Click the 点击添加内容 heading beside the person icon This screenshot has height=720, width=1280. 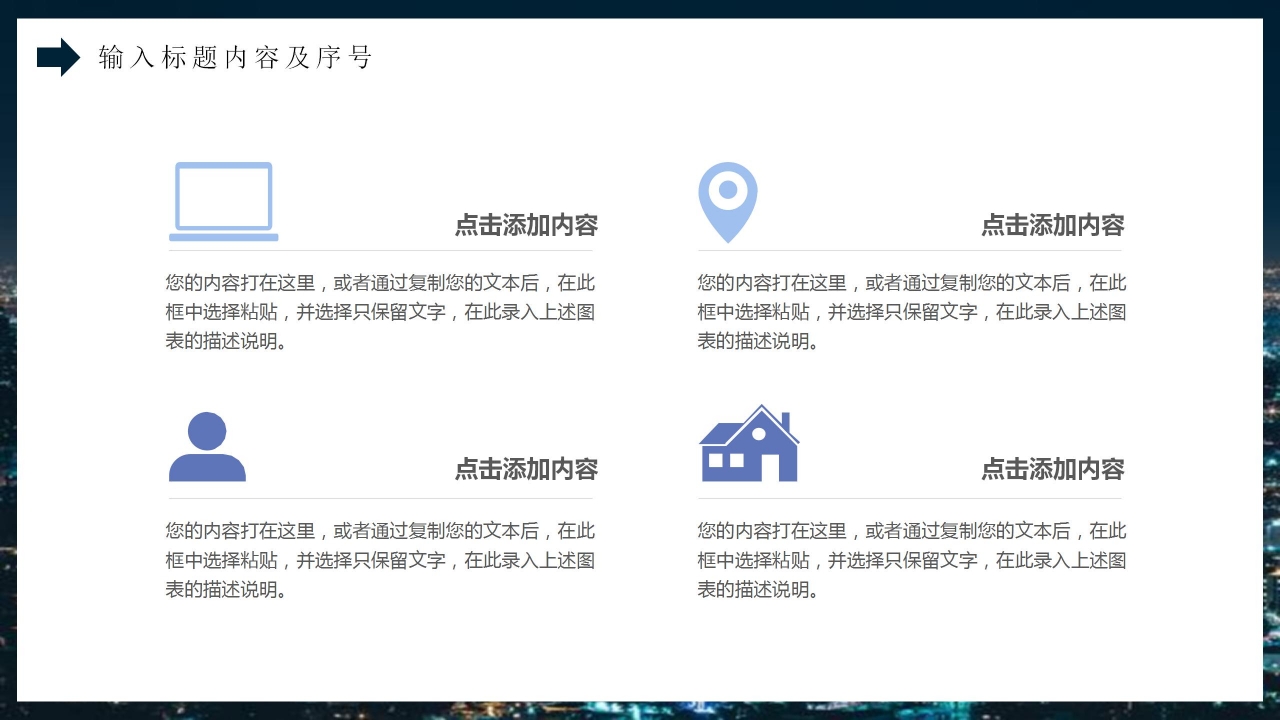(526, 469)
